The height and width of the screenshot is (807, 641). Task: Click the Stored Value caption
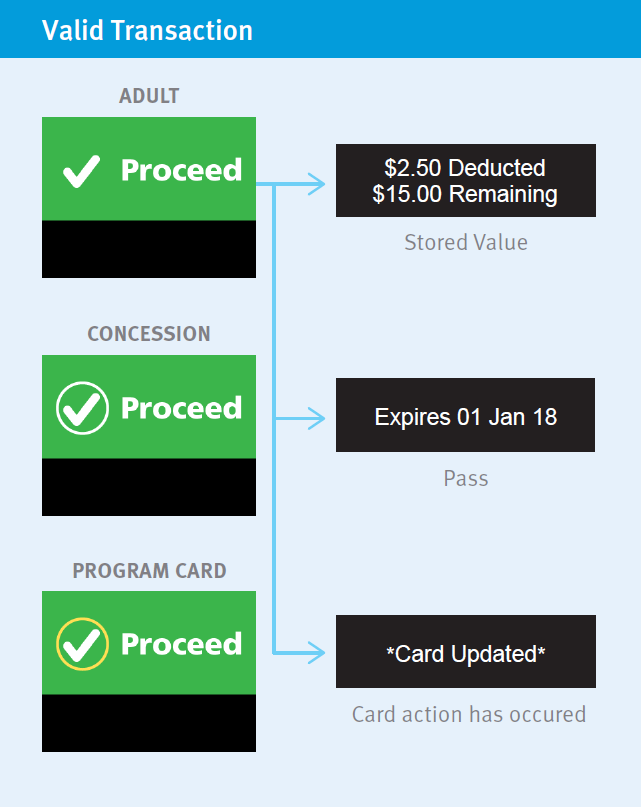coord(465,242)
